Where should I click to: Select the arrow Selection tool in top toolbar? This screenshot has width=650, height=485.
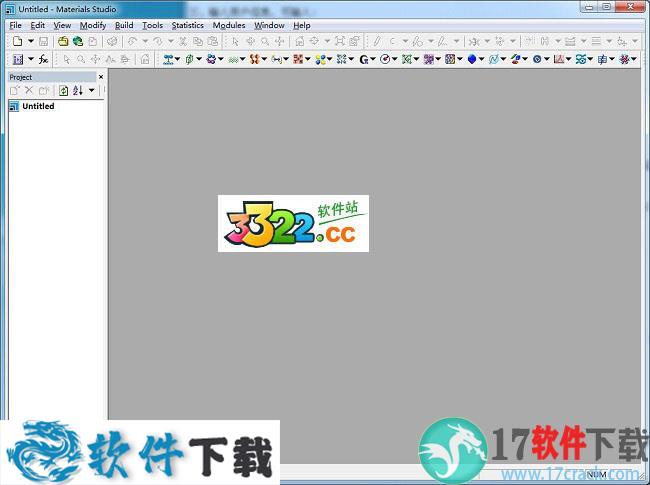[x=235, y=41]
